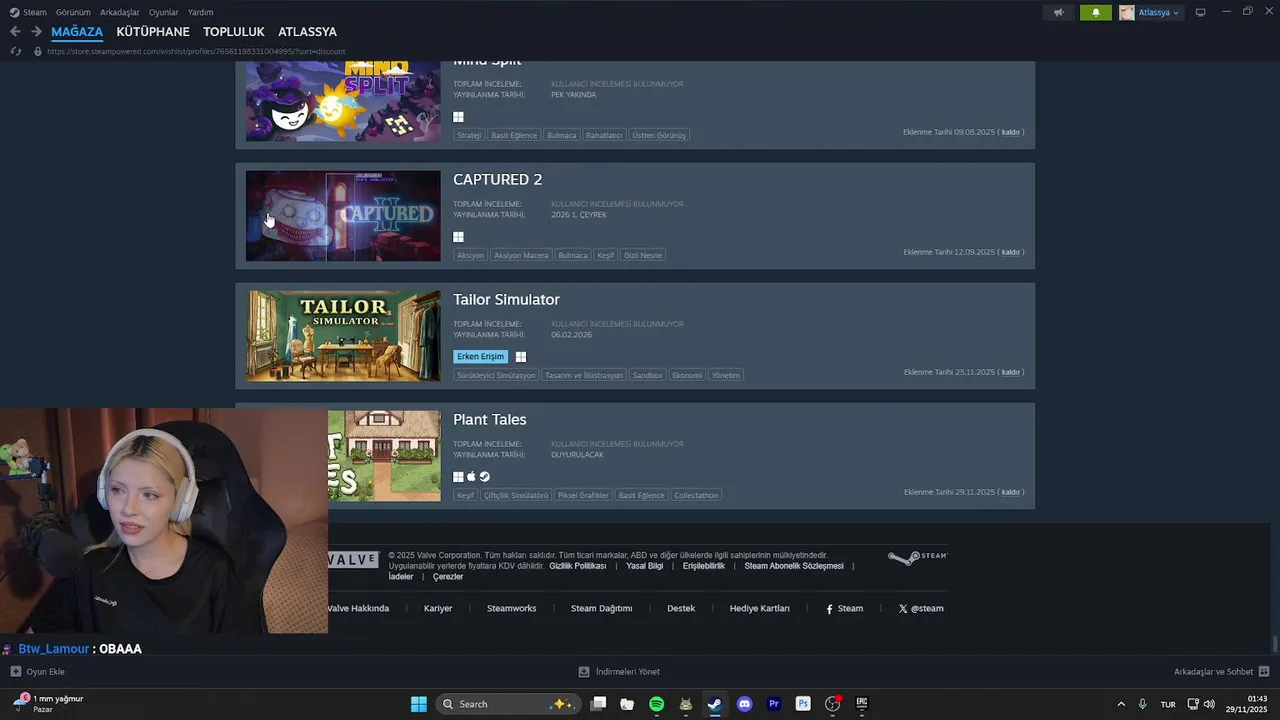Image resolution: width=1280 pixels, height=720 pixels.
Task: Open the Steam menu
Action: pos(29,12)
